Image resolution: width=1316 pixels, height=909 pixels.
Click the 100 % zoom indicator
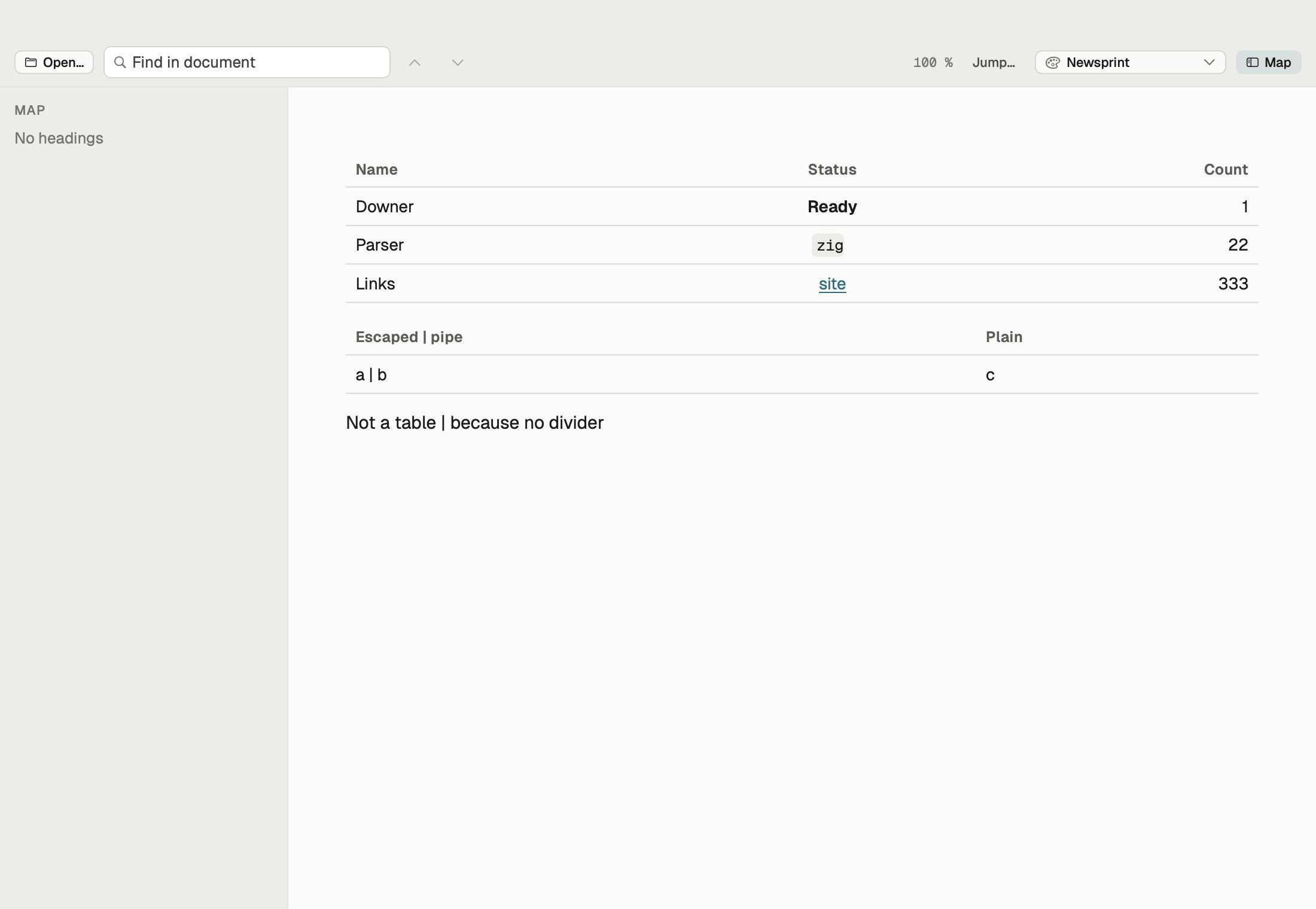[x=933, y=62]
